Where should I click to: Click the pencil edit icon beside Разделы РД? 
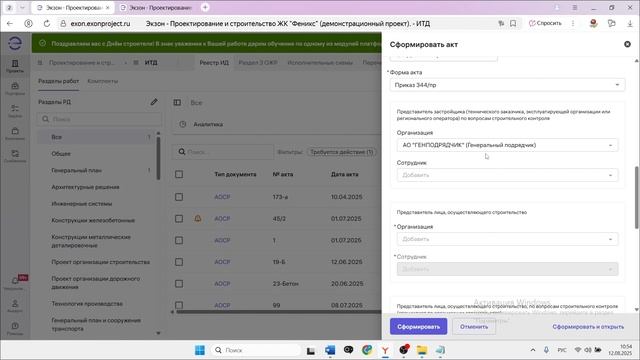[154, 102]
